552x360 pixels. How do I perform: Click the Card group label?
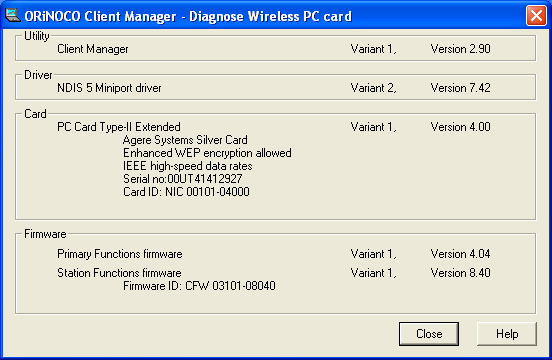35,114
